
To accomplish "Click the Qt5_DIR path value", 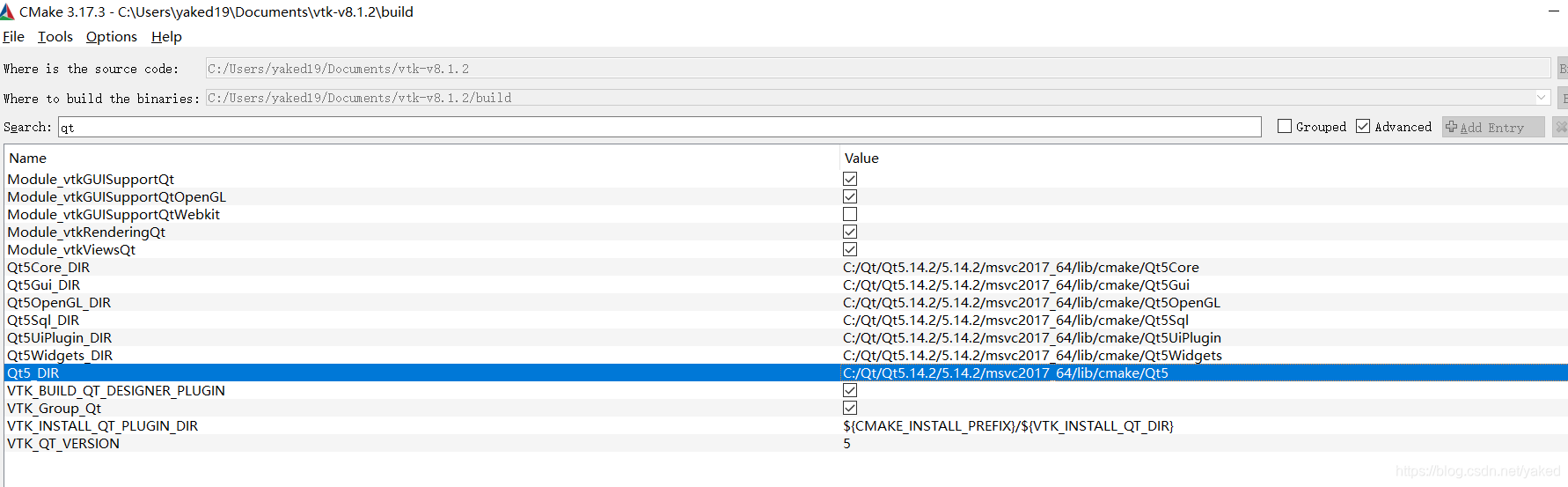I will 1006,373.
